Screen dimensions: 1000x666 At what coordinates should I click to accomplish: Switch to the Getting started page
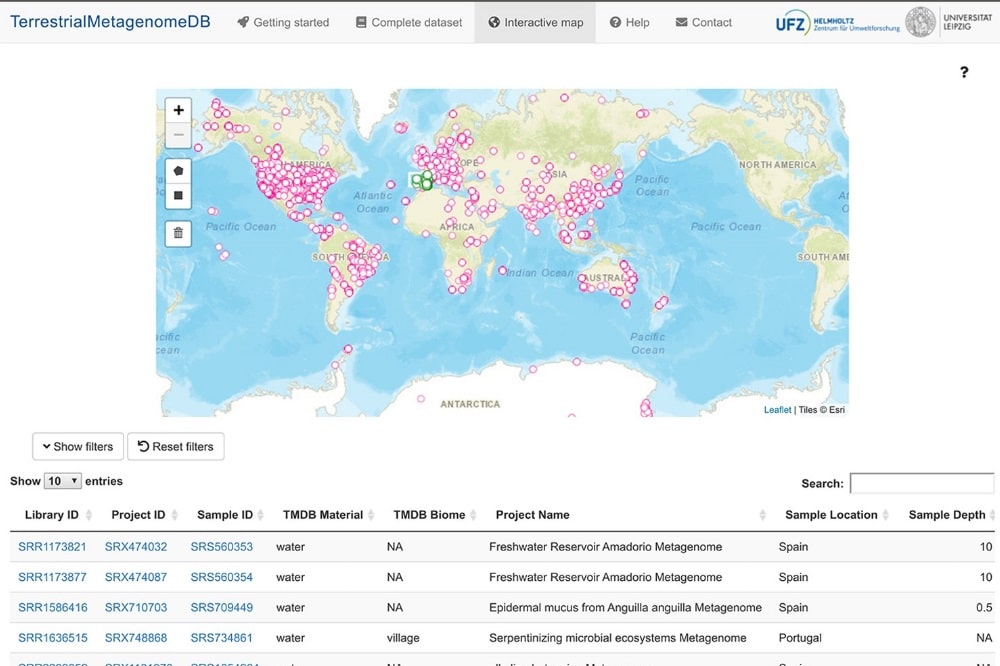point(283,21)
